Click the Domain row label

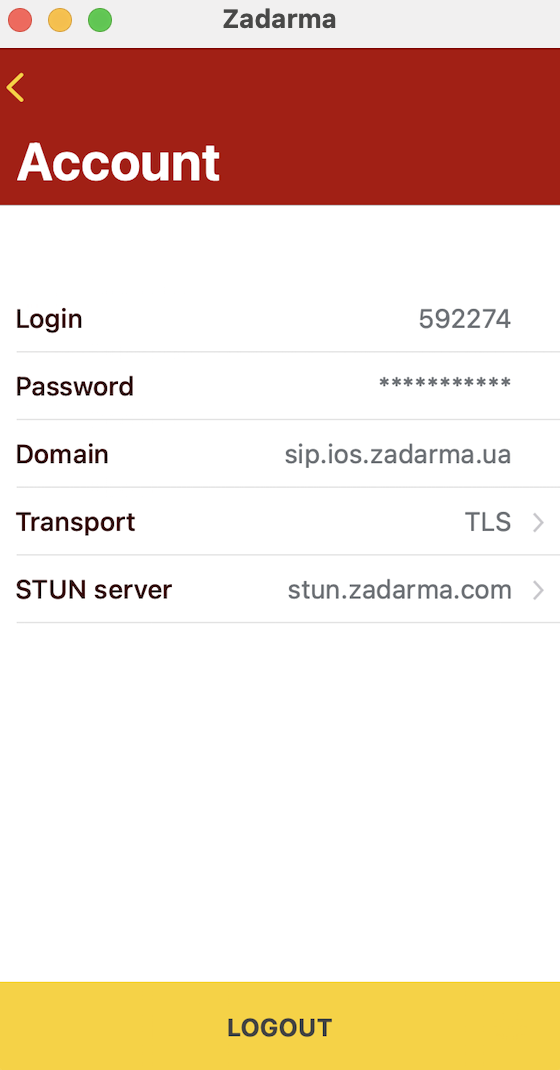[x=62, y=454]
